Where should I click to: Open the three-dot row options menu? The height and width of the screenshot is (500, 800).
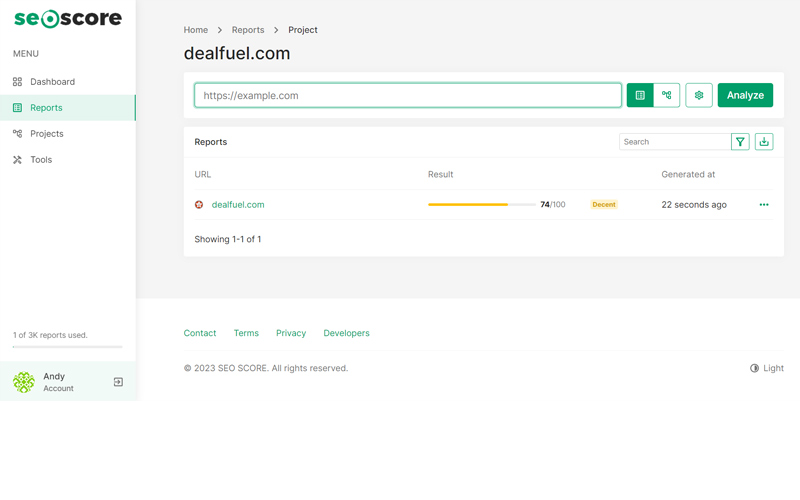764,205
